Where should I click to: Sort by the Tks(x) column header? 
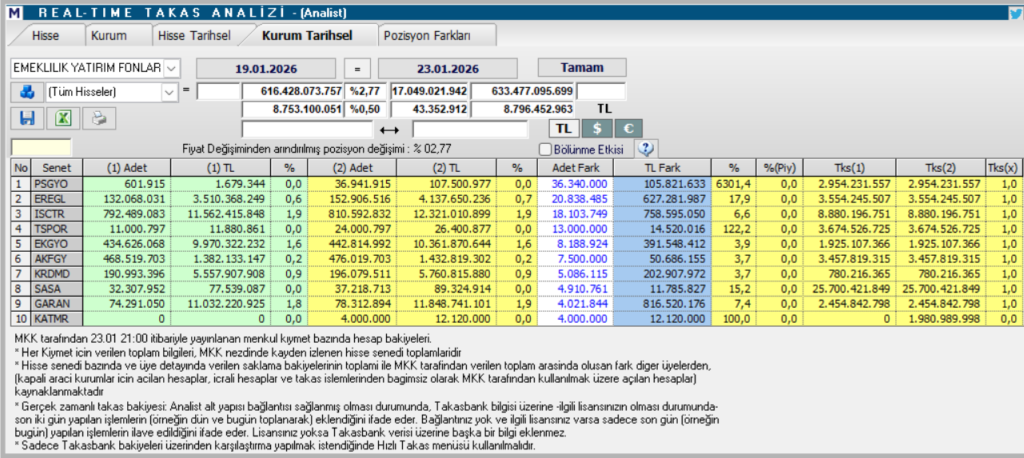(1004, 168)
